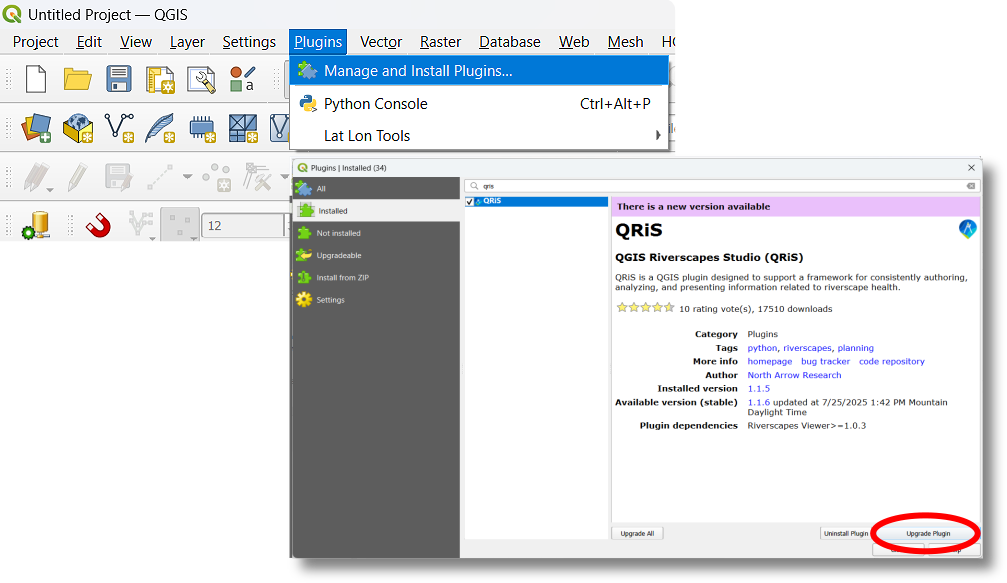Click the digitize with segment icon

pyautogui.click(x=160, y=177)
